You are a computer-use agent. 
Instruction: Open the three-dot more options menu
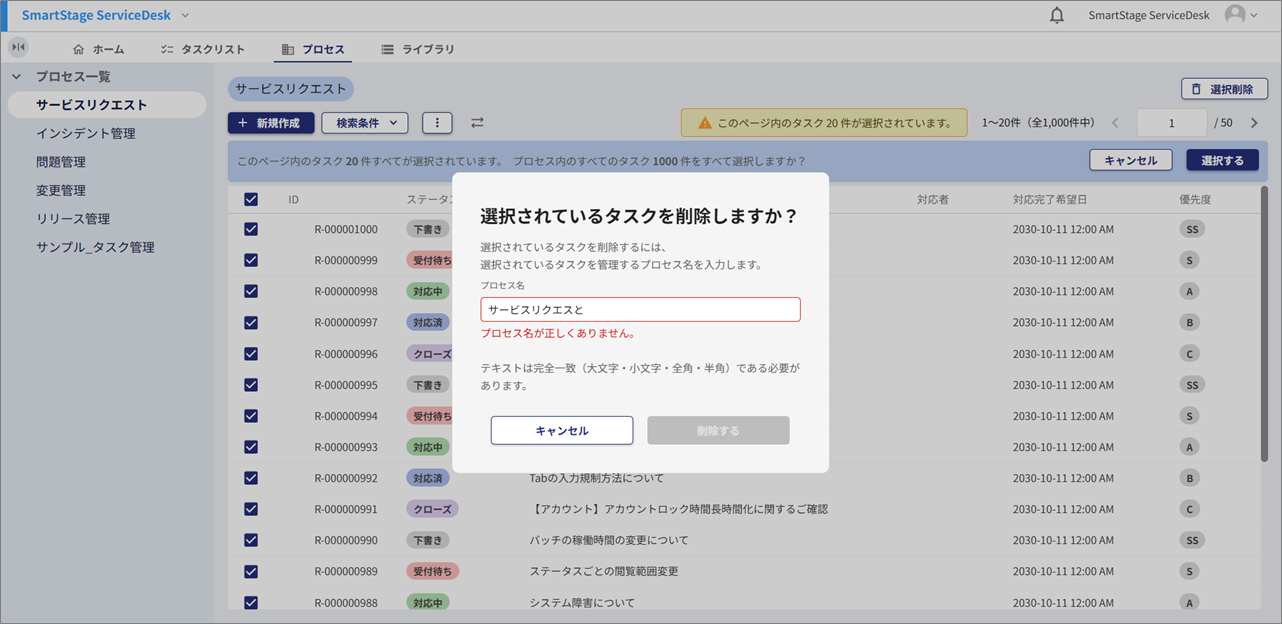click(x=437, y=123)
